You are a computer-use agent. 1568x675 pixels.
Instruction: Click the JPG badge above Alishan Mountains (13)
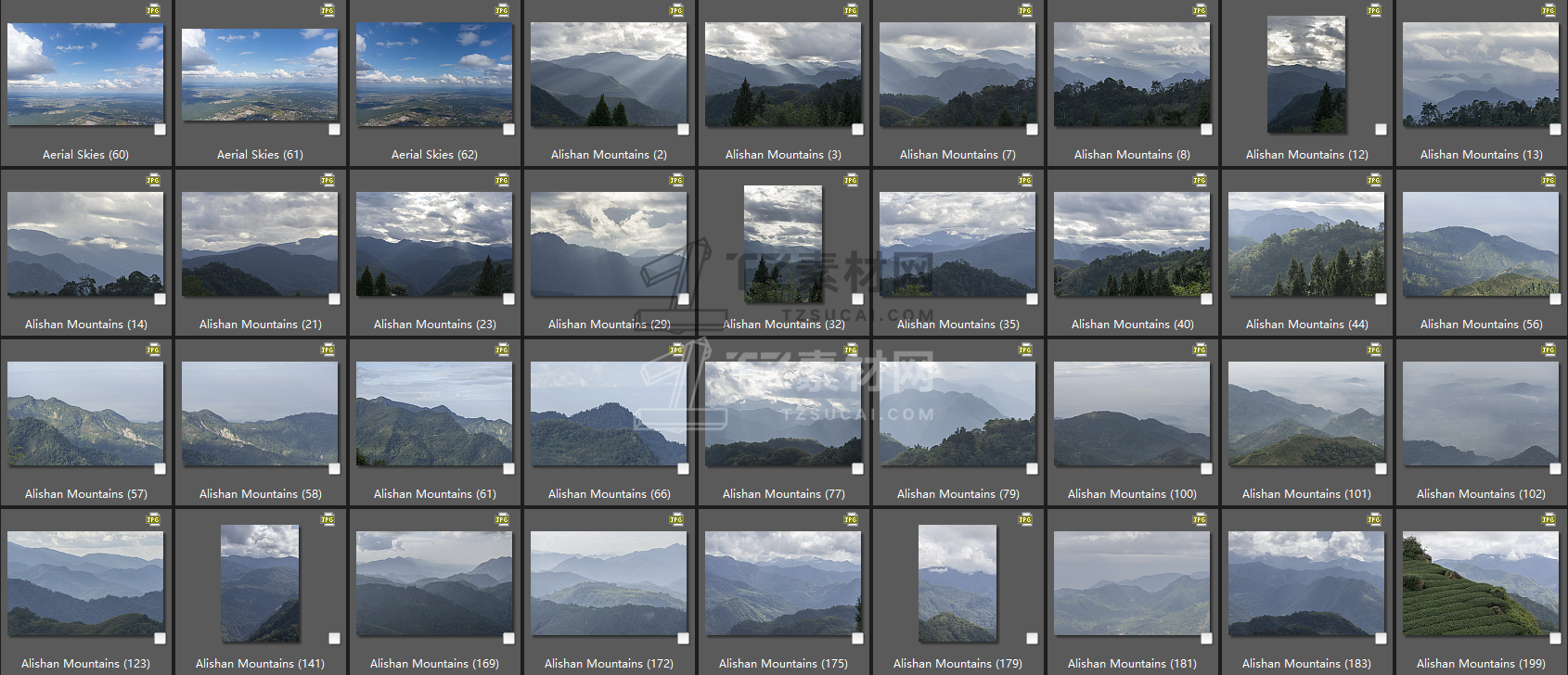[x=1549, y=11]
